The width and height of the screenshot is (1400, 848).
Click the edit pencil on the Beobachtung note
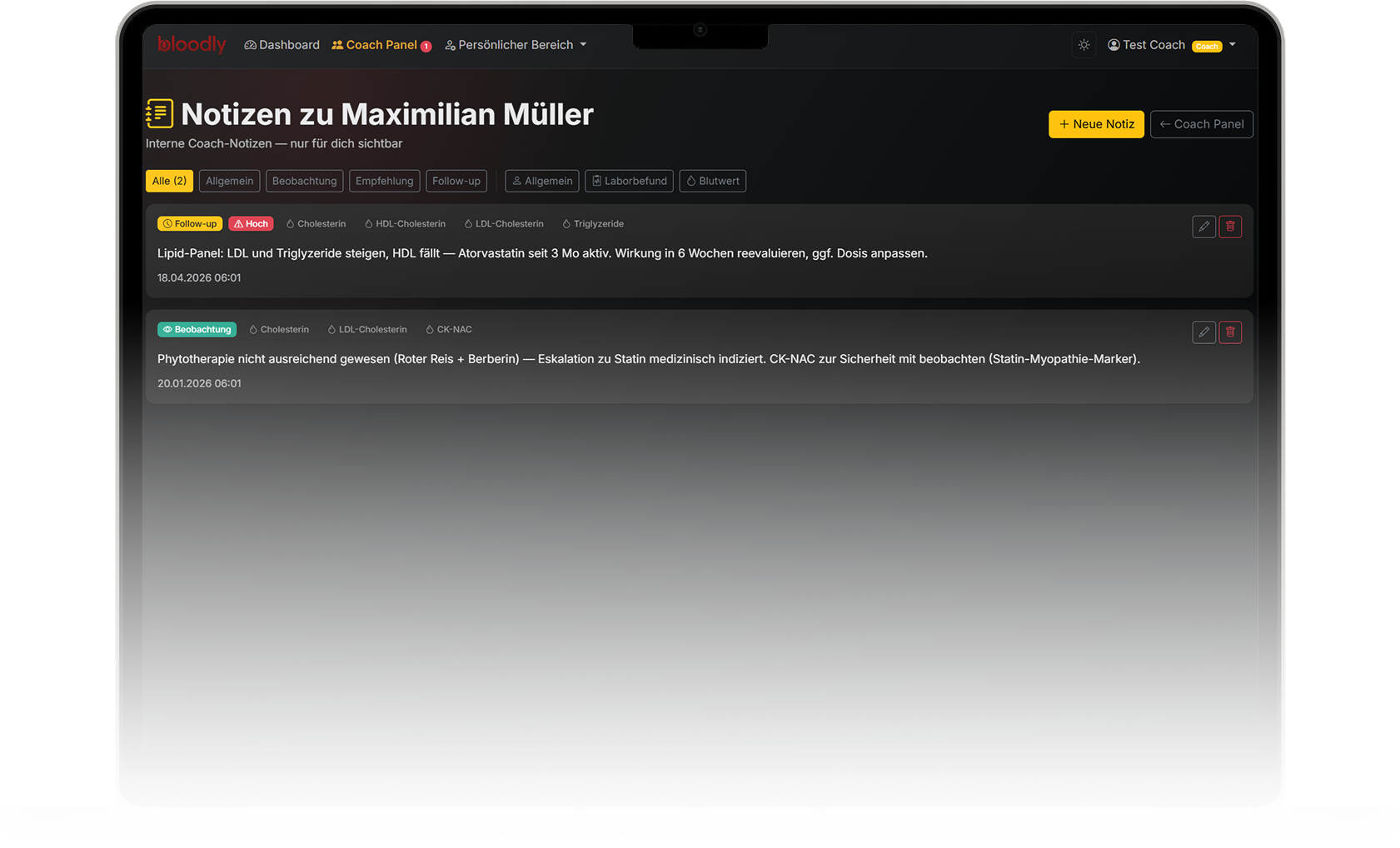1203,332
